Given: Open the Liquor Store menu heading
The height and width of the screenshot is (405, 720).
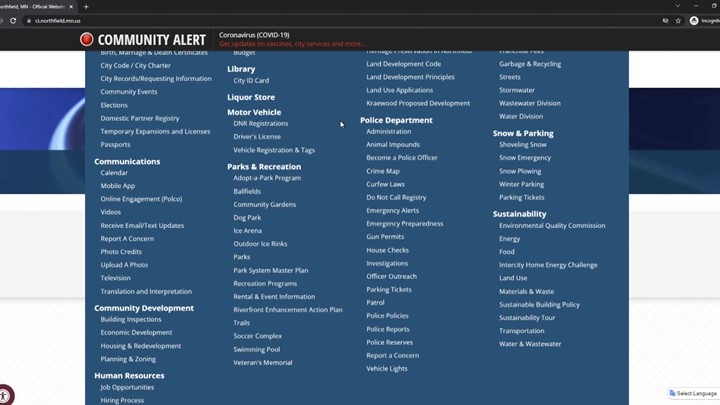Looking at the screenshot, I should click(251, 97).
